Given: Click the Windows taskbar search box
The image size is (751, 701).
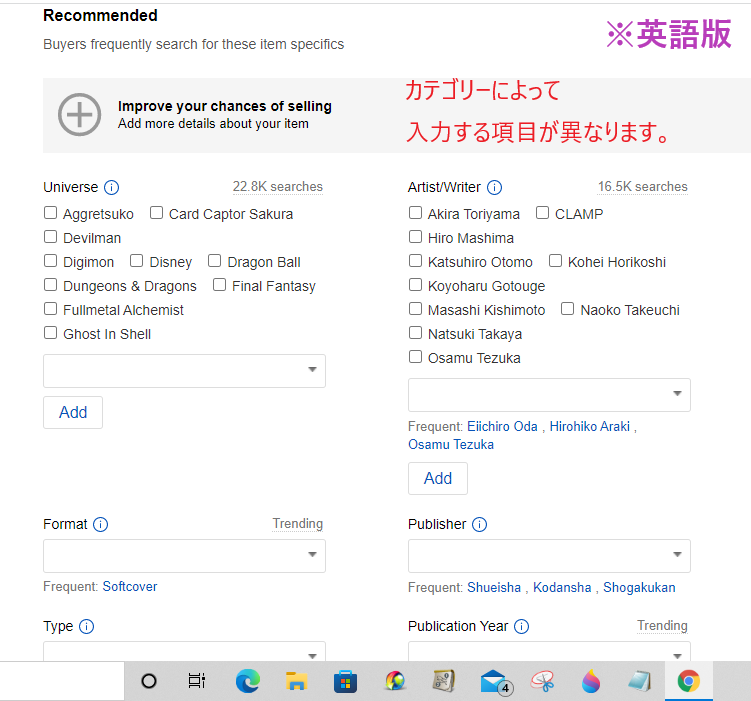Looking at the screenshot, I should pyautogui.click(x=62, y=681).
